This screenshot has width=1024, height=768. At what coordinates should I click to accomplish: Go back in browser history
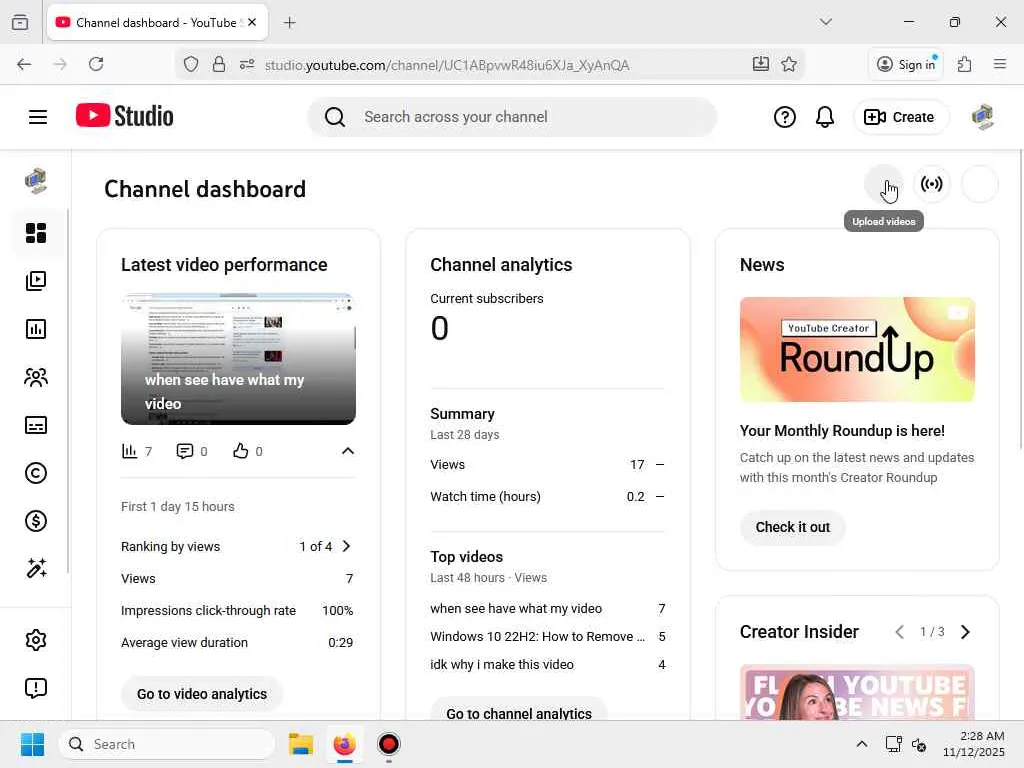[x=24, y=64]
